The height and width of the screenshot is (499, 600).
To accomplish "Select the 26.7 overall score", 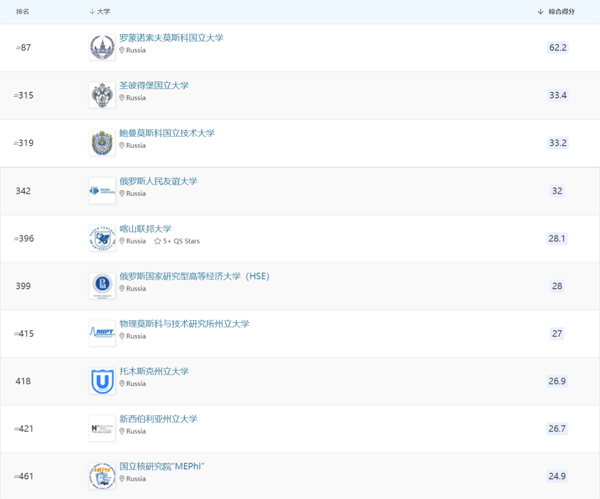I will [x=557, y=429].
